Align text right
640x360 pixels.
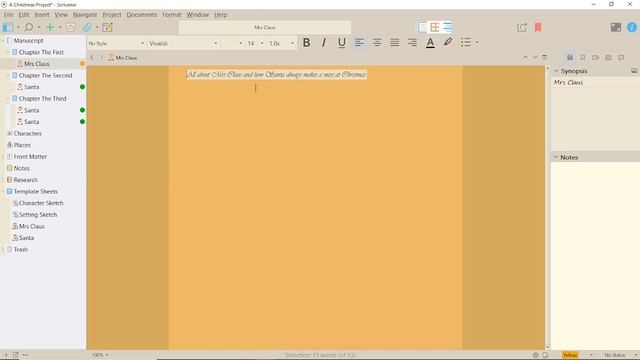point(412,42)
